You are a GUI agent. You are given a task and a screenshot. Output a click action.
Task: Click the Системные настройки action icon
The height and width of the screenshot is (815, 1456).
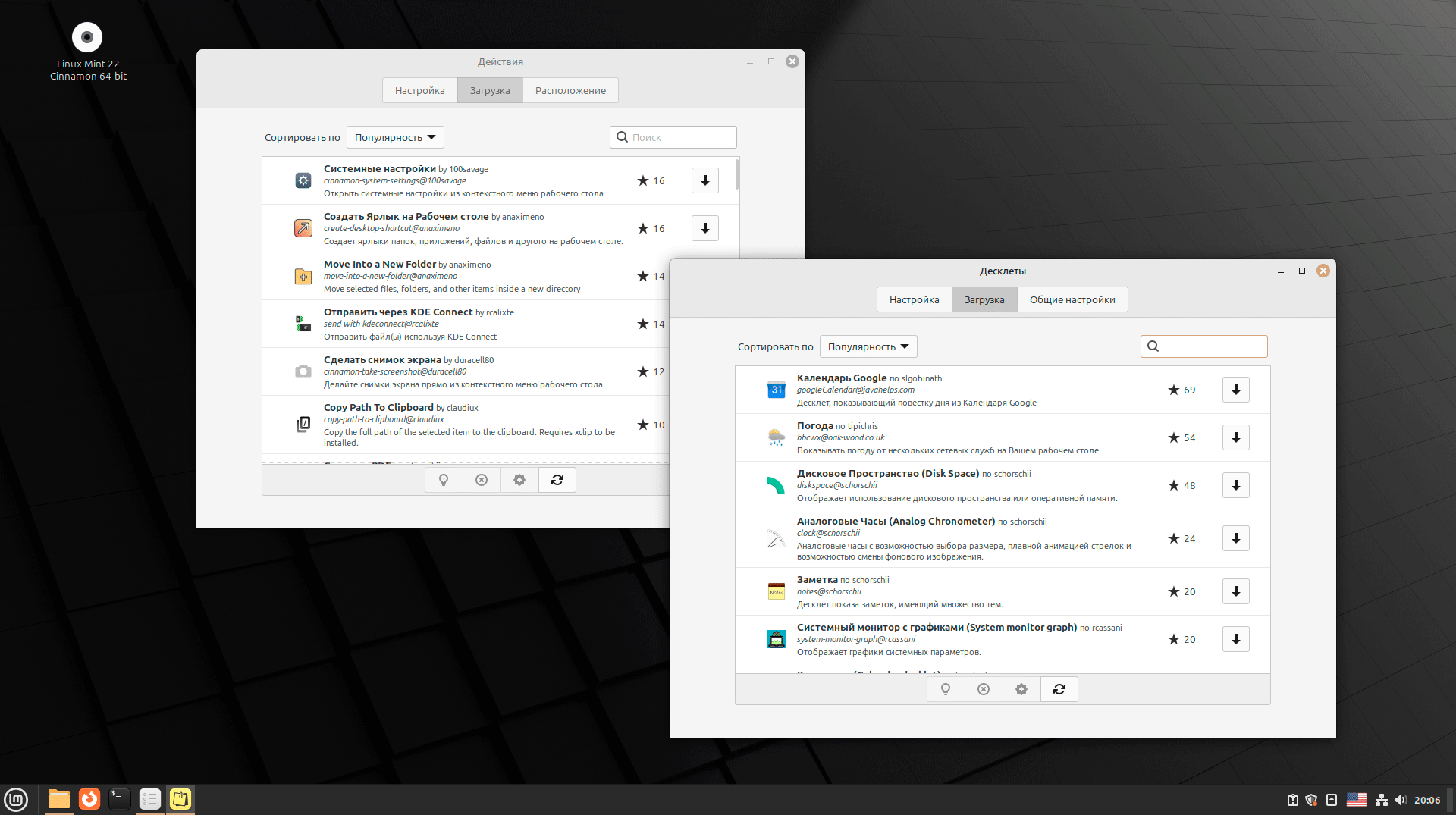[303, 180]
